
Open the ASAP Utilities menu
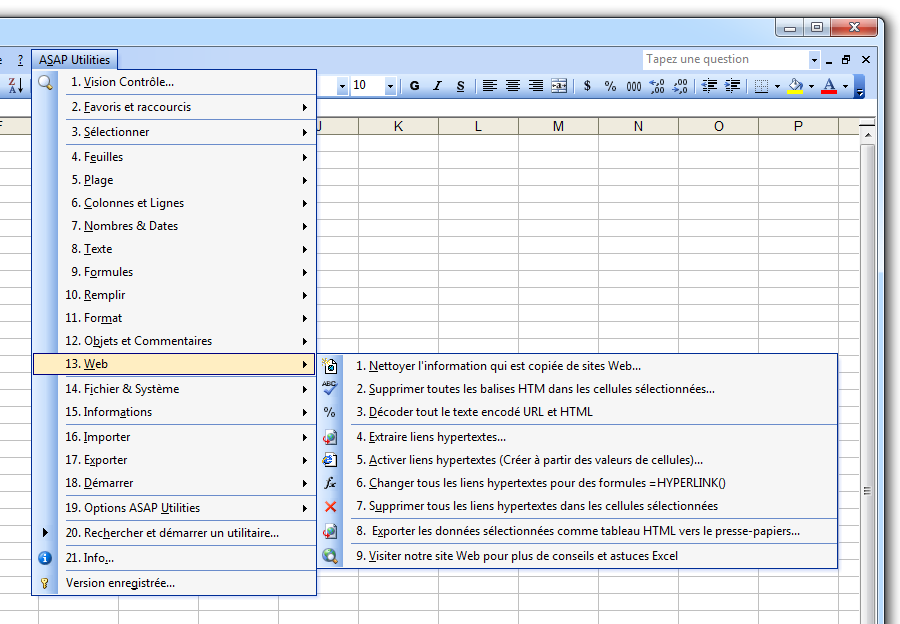pyautogui.click(x=75, y=59)
